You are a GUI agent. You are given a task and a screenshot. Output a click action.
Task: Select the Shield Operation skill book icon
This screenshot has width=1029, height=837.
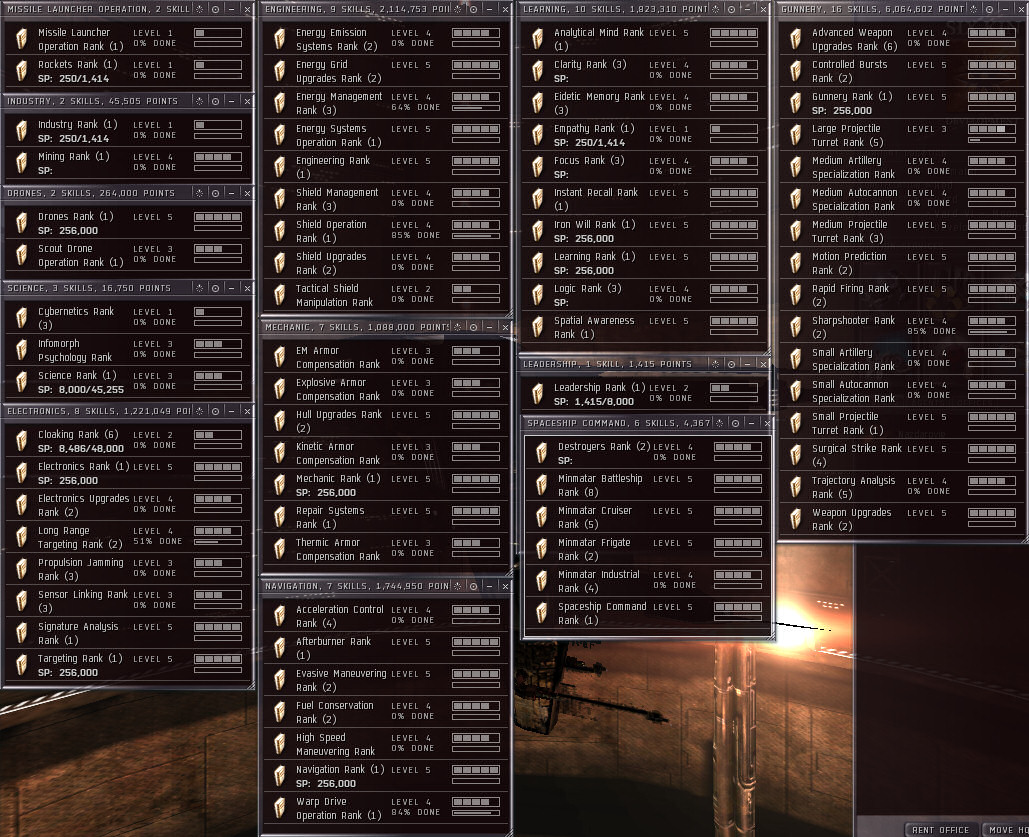280,230
